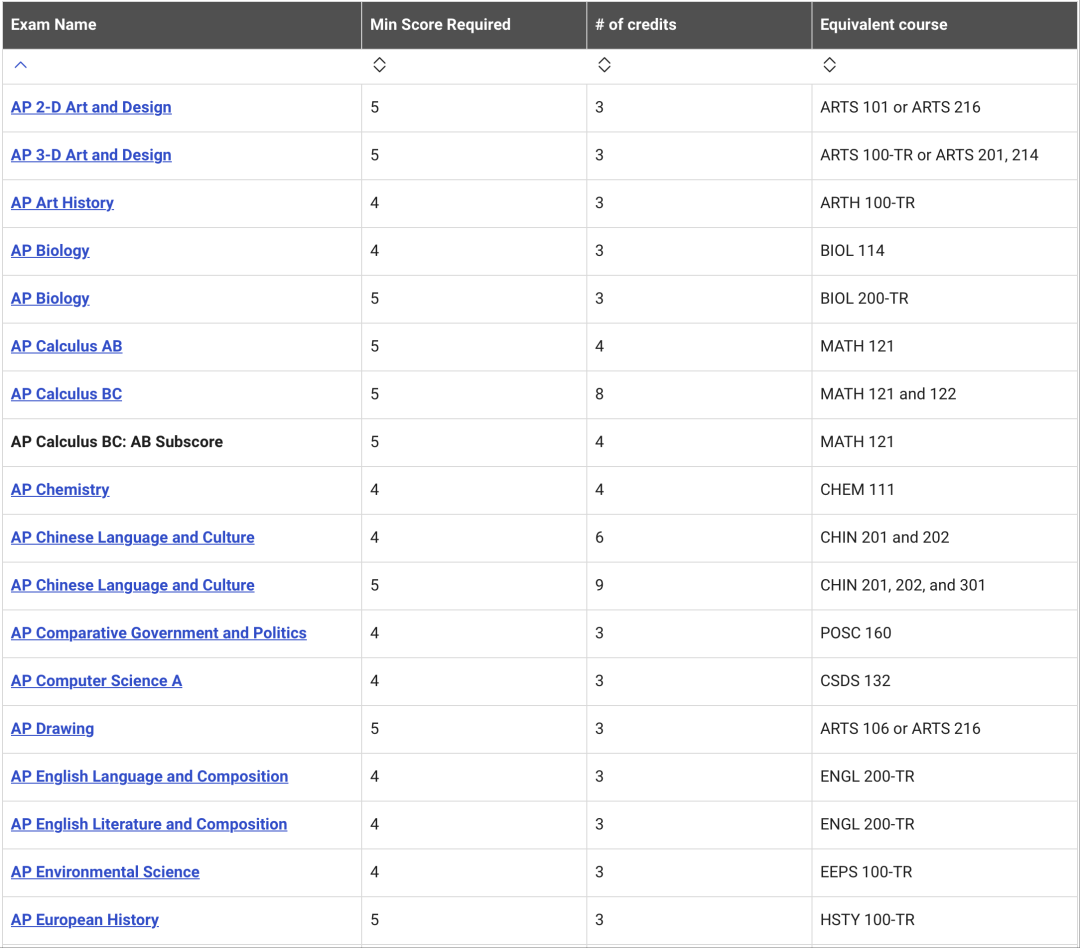Screen dimensions: 1080x948
Task: Sort by Equivalent course icon
Action: pyautogui.click(x=829, y=65)
